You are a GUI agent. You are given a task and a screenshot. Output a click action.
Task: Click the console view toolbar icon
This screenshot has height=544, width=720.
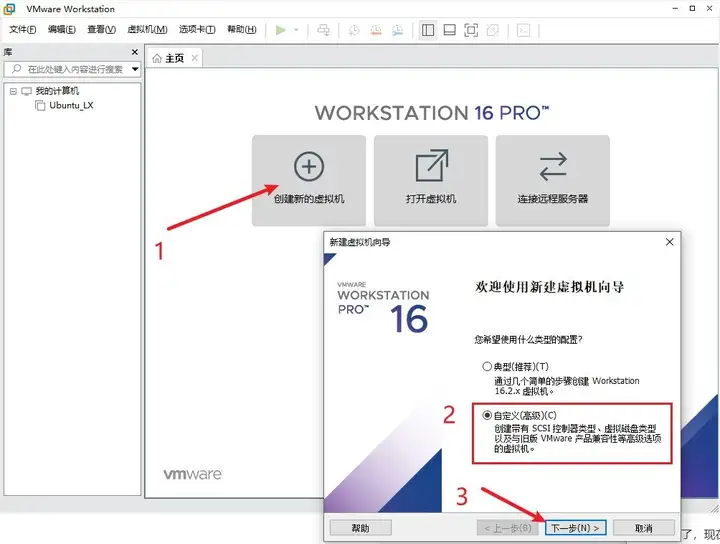523,30
